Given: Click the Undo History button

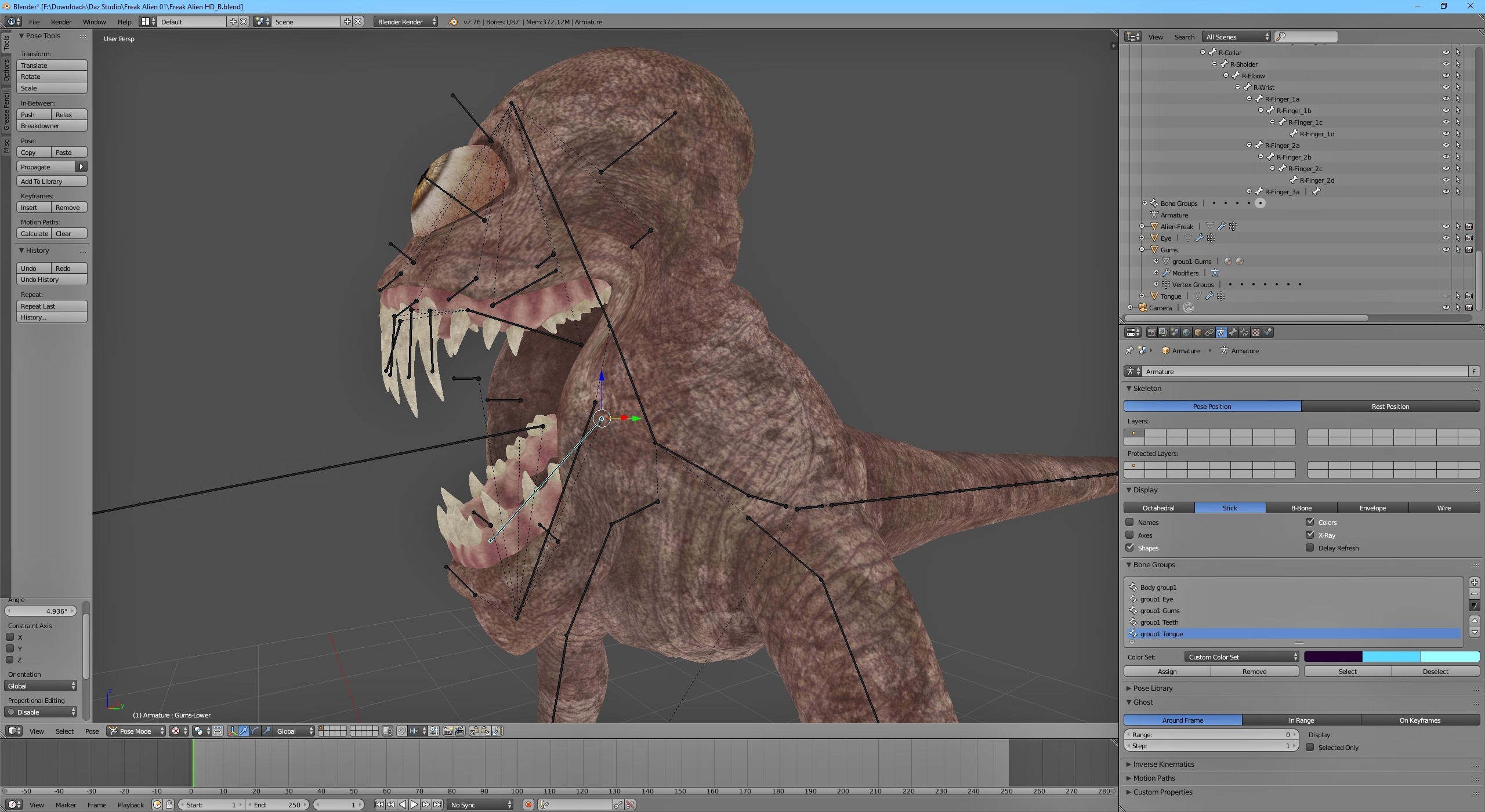Looking at the screenshot, I should [x=52, y=279].
